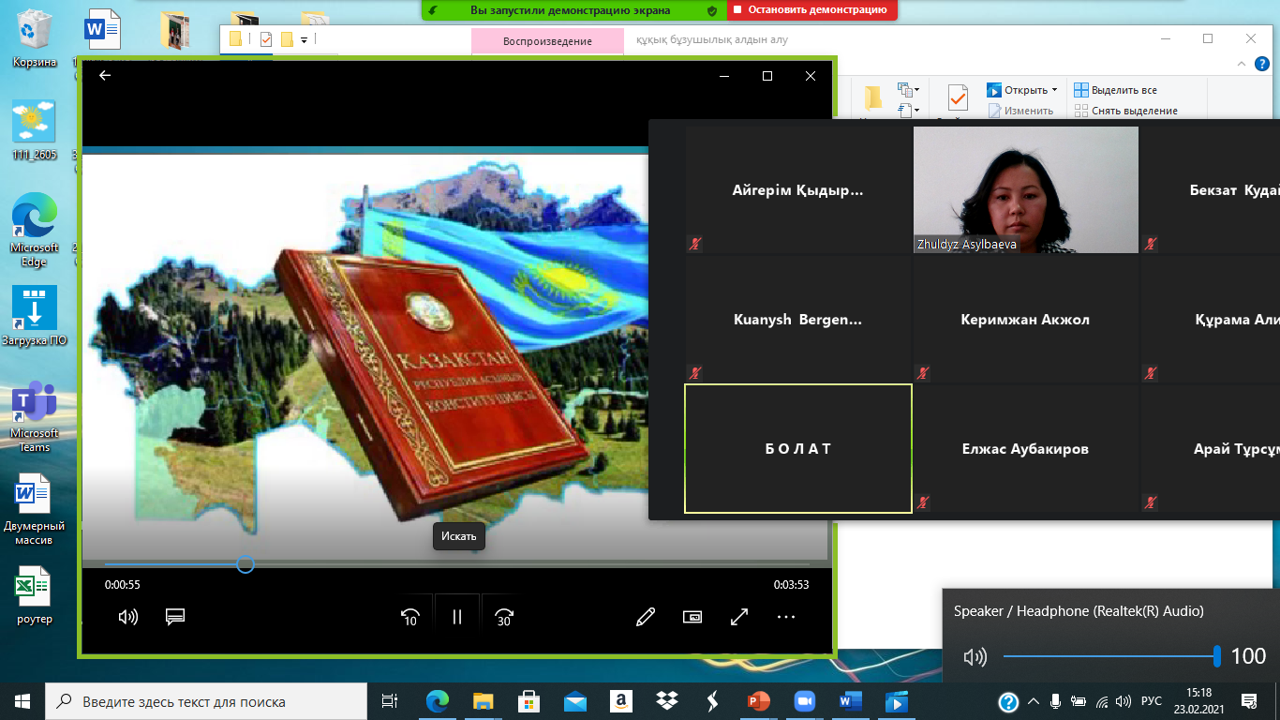Open the player volume control
Image resolution: width=1280 pixels, height=720 pixels.
128,617
